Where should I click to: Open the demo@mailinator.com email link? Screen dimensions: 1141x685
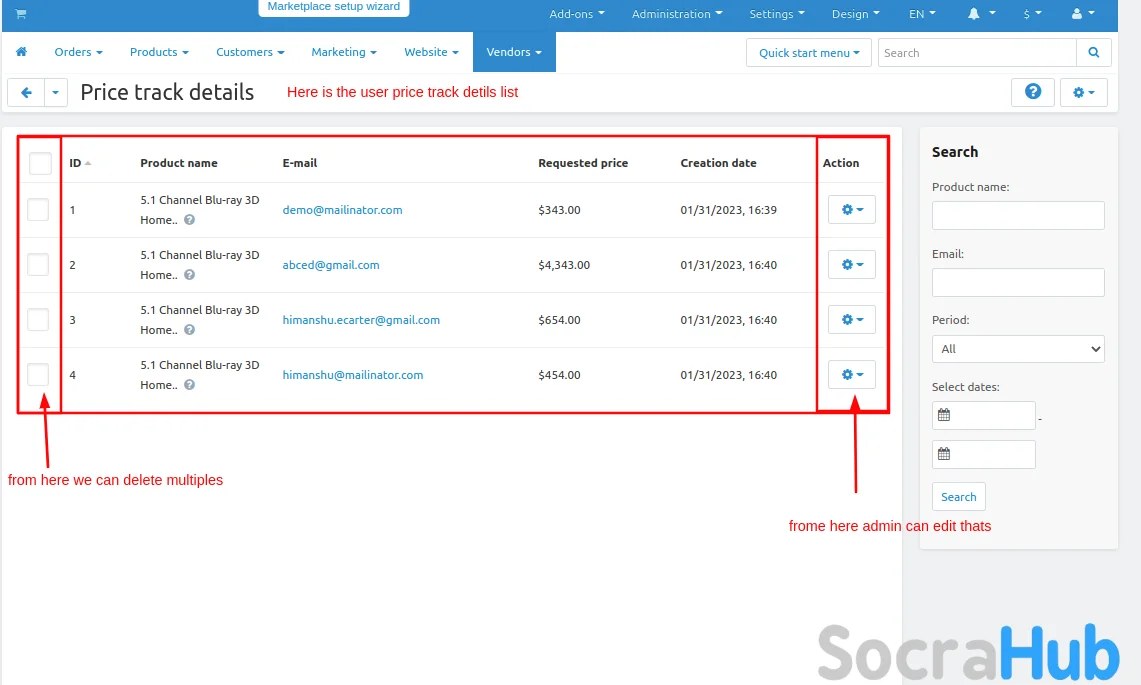pos(342,210)
